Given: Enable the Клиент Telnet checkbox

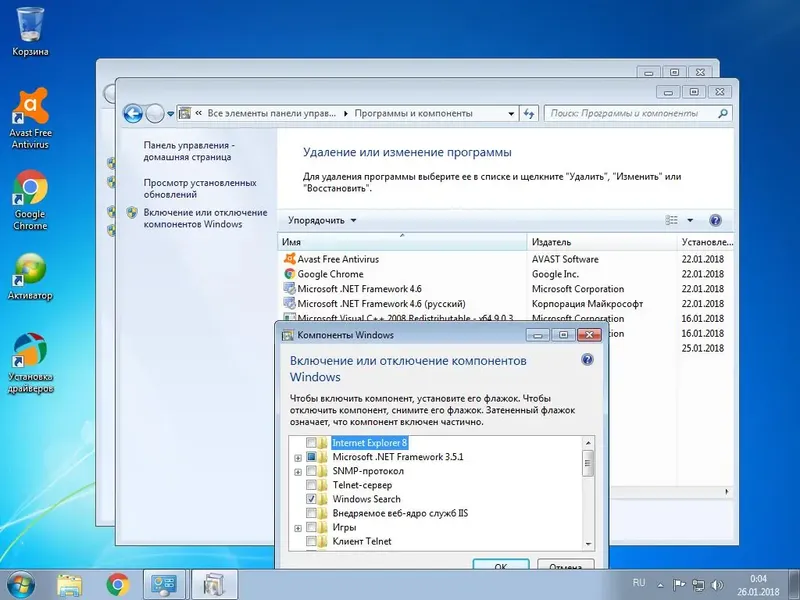Looking at the screenshot, I should click(311, 541).
